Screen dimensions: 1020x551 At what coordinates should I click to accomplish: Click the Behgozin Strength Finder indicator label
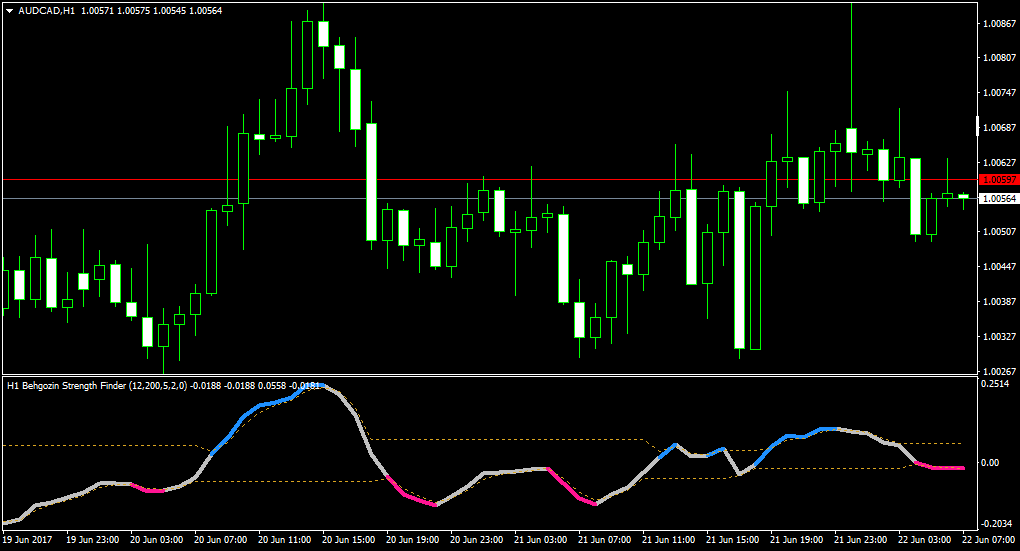[x=97, y=386]
